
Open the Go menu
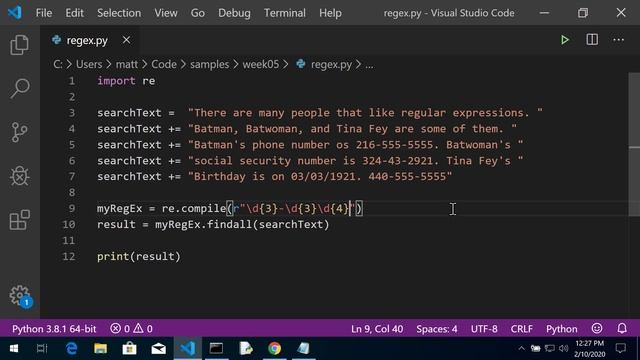pos(198,13)
